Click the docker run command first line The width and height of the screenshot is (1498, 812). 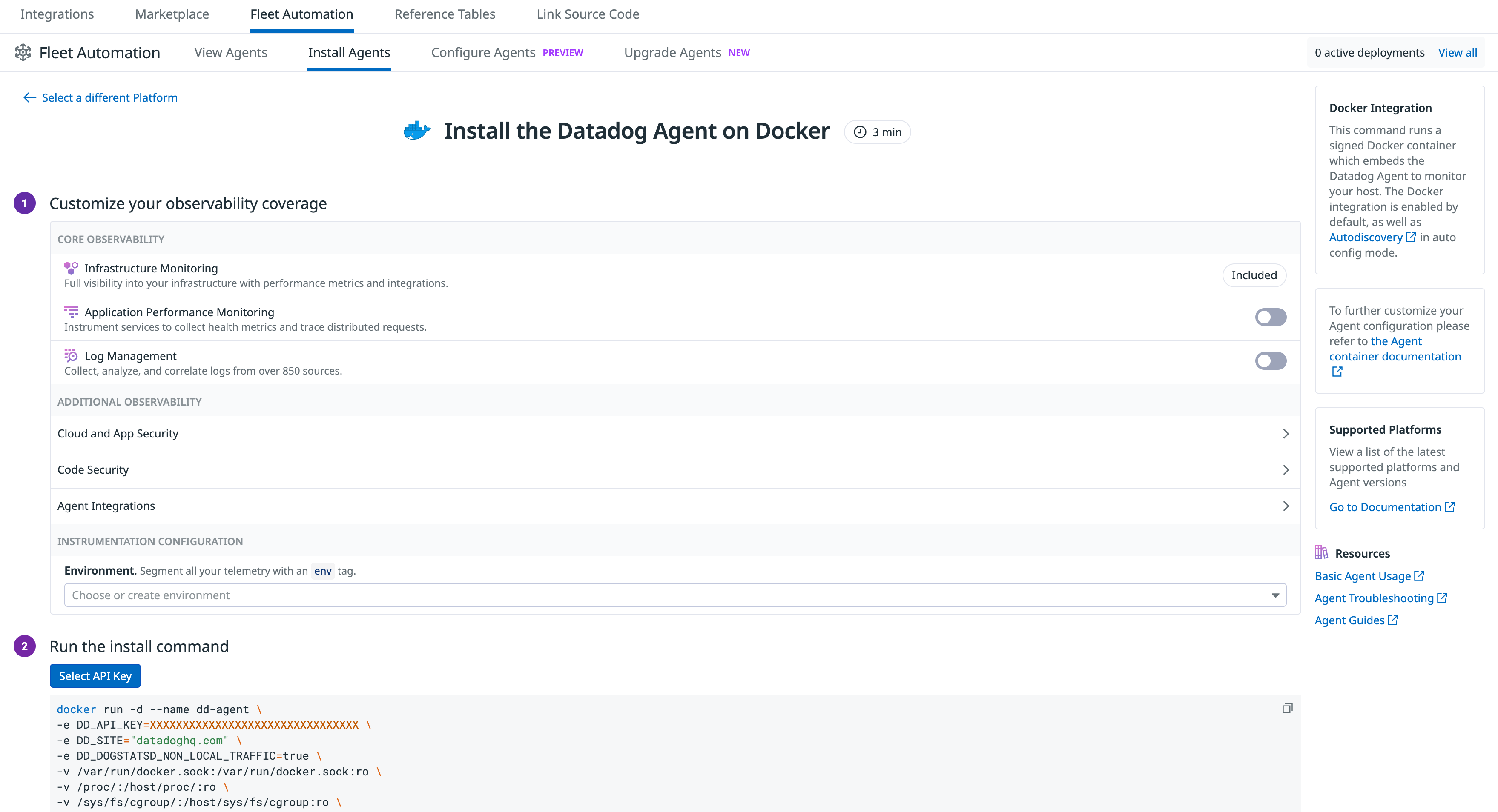[159, 709]
